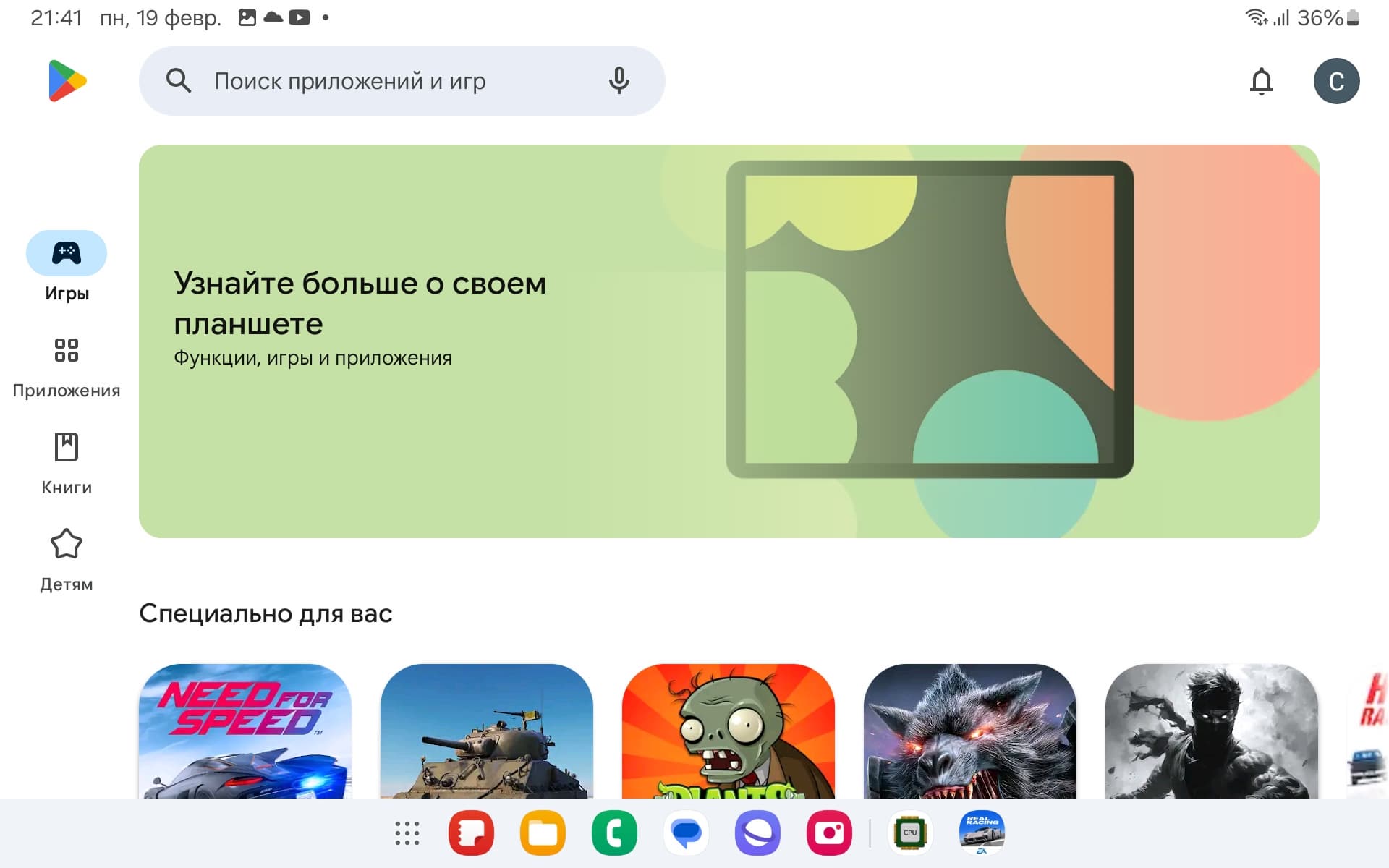Open the Узнайте больше о своем планшете banner
The height and width of the screenshot is (868, 1389).
(729, 341)
